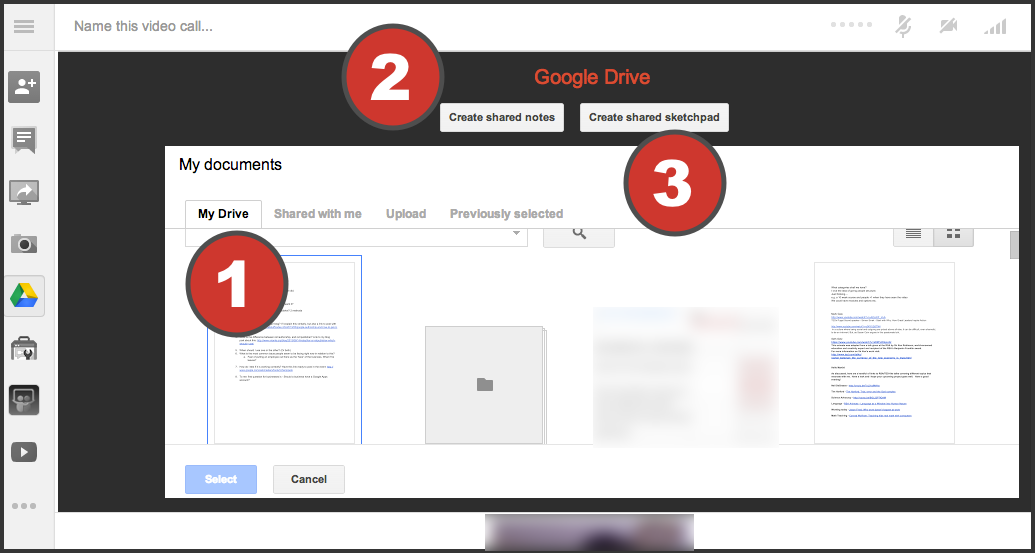Click the five-dot bandwidth indicator
The image size is (1035, 553).
[851, 25]
